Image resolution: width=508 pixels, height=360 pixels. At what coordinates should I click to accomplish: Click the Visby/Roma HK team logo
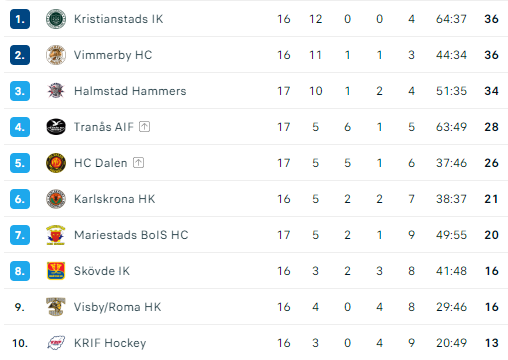tap(56, 307)
